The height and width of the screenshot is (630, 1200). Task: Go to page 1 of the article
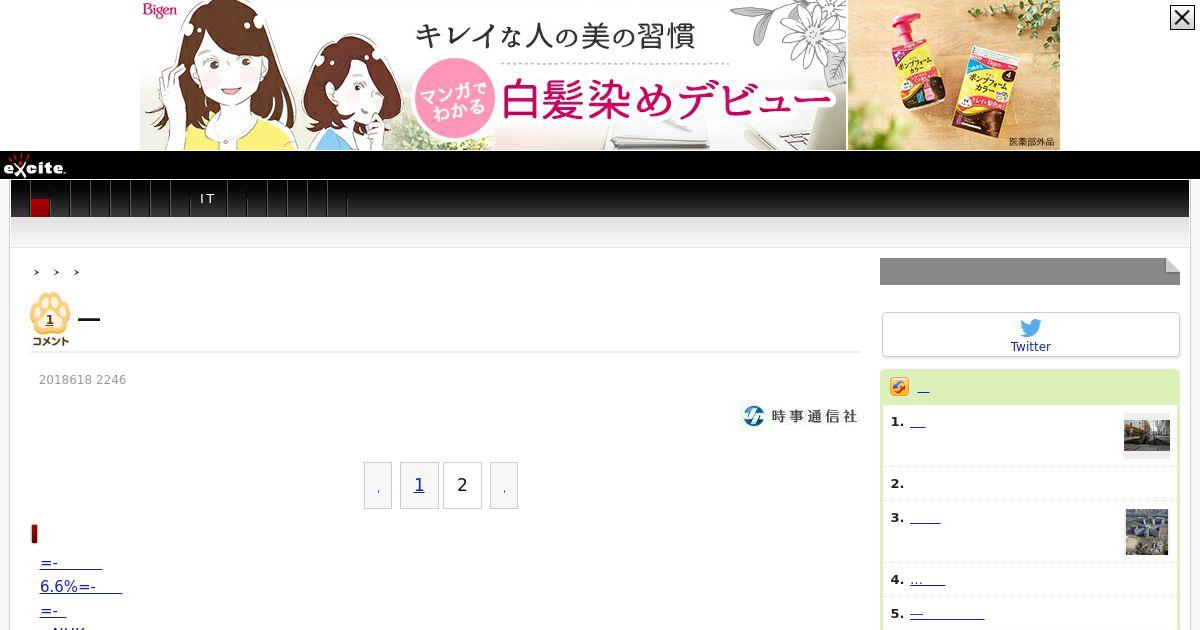[x=419, y=485]
